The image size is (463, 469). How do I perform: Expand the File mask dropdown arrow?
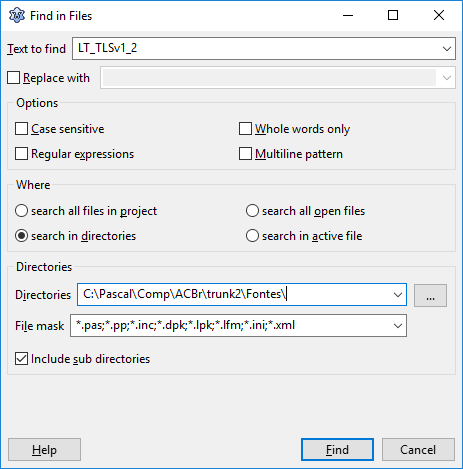(398, 325)
